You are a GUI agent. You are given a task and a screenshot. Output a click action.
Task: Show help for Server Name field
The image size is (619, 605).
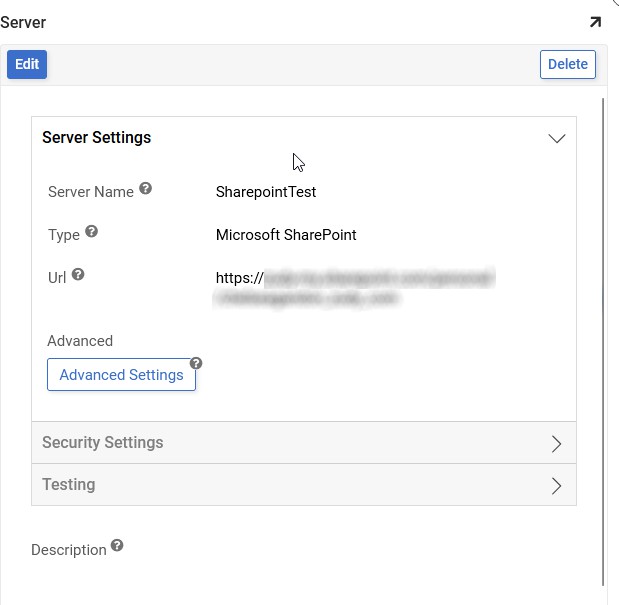(145, 188)
